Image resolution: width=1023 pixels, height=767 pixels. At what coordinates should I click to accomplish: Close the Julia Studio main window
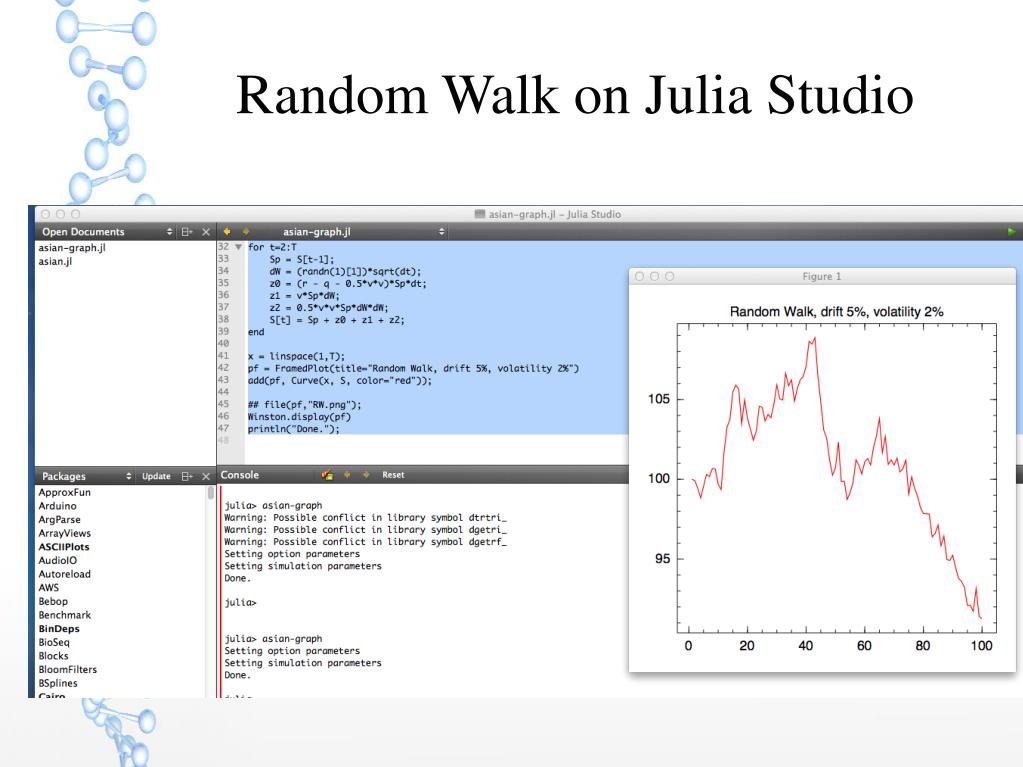tap(45, 214)
